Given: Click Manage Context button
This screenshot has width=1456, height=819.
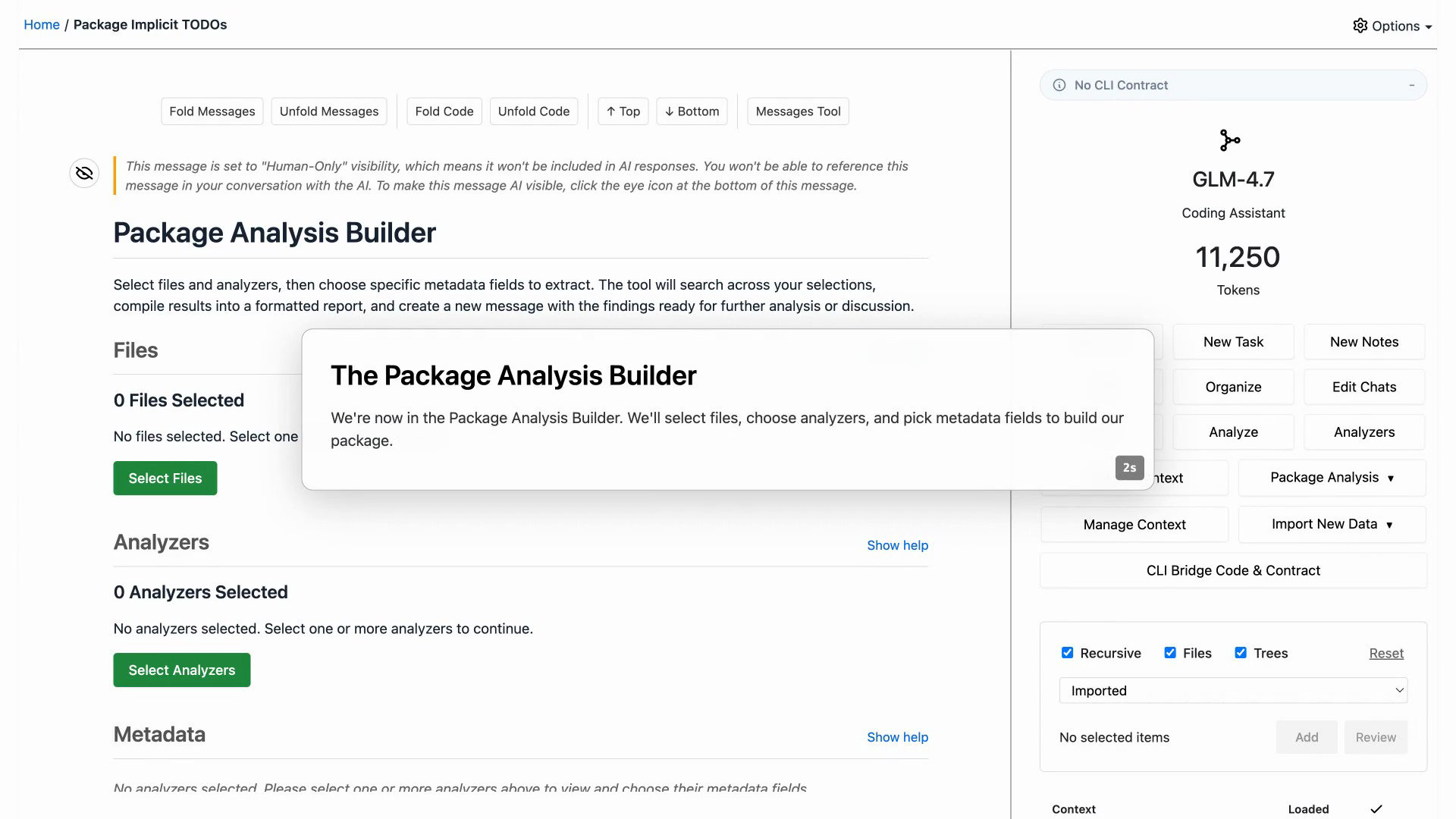Looking at the screenshot, I should click(1134, 525).
